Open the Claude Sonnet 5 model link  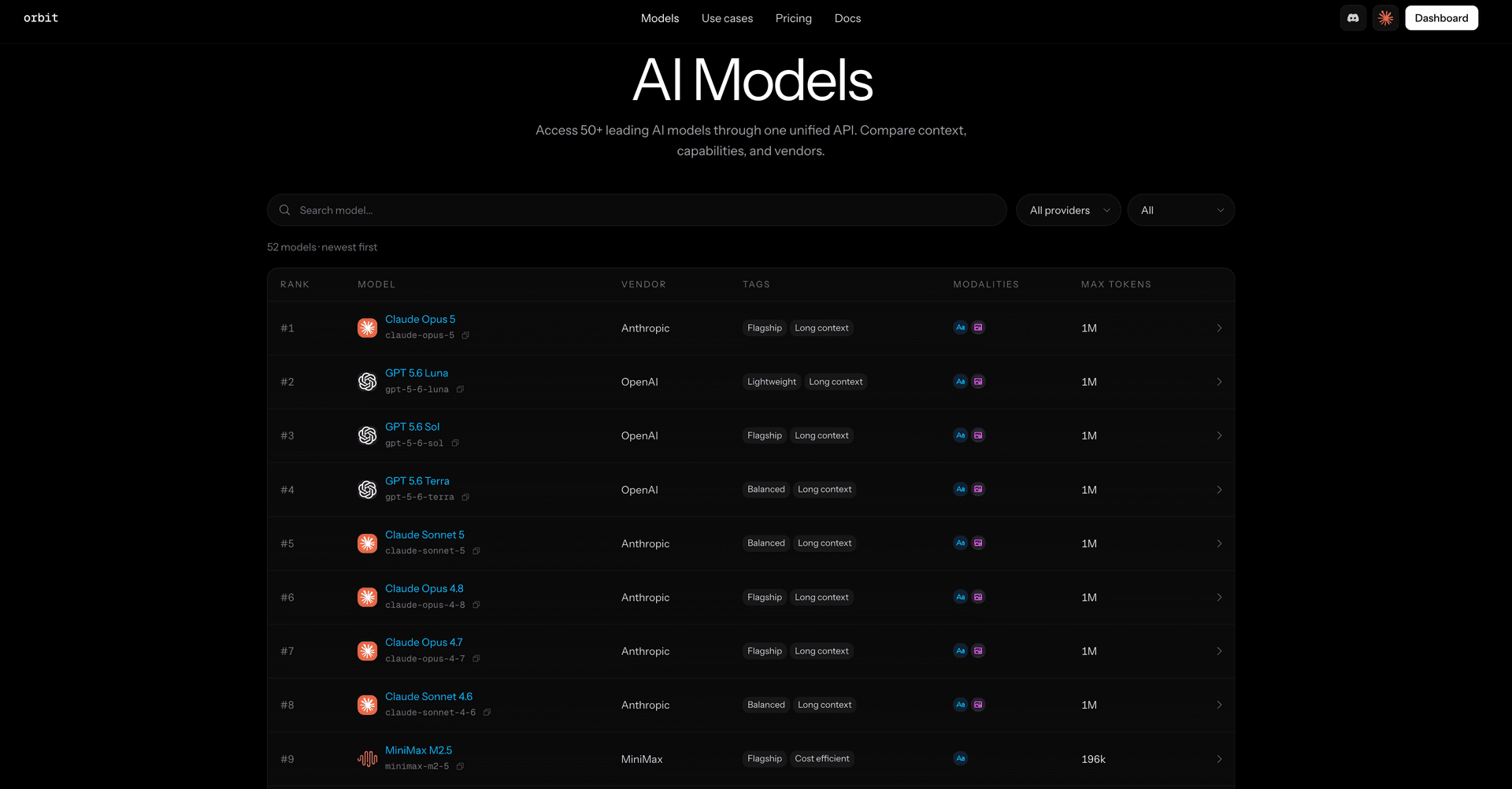(x=425, y=535)
